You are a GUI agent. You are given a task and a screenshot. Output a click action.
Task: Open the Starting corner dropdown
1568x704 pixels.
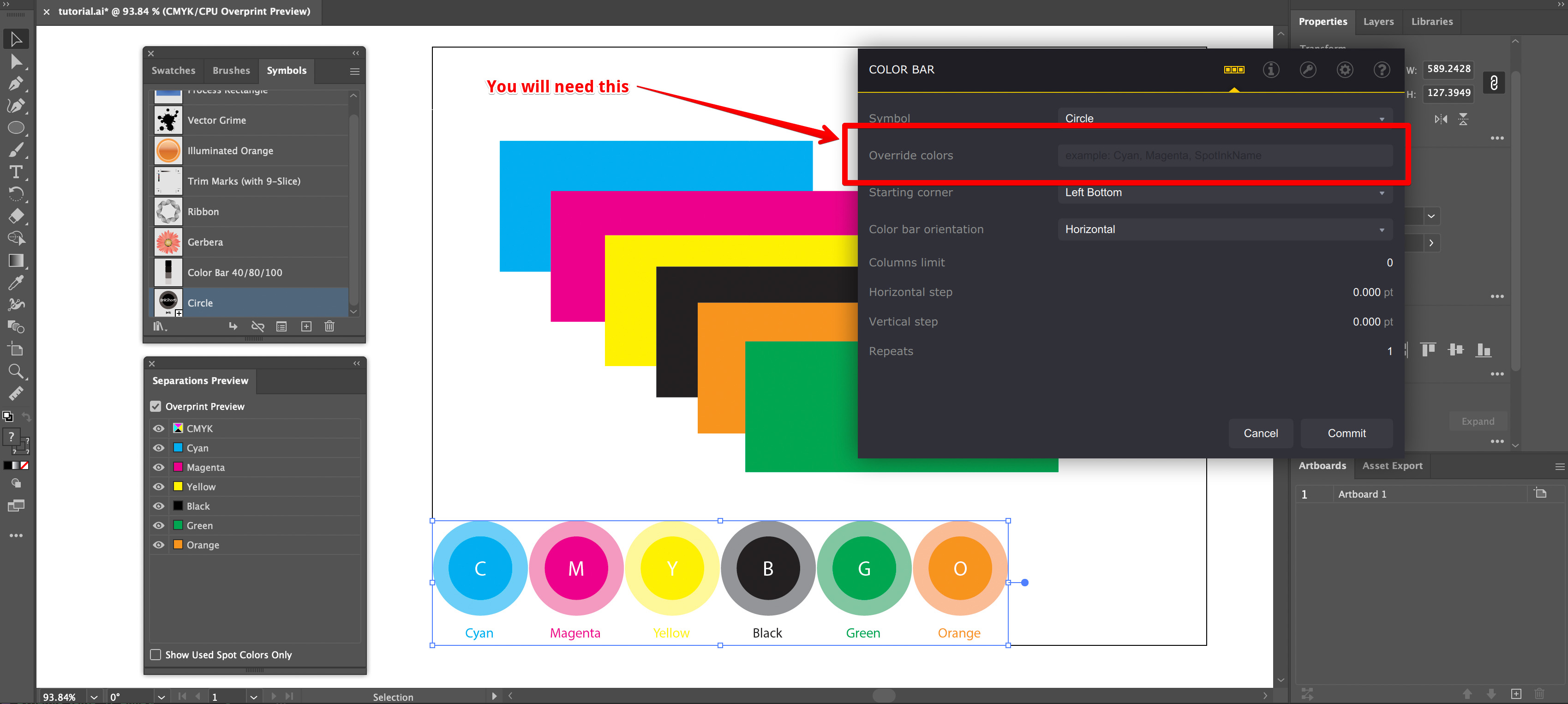[1224, 193]
